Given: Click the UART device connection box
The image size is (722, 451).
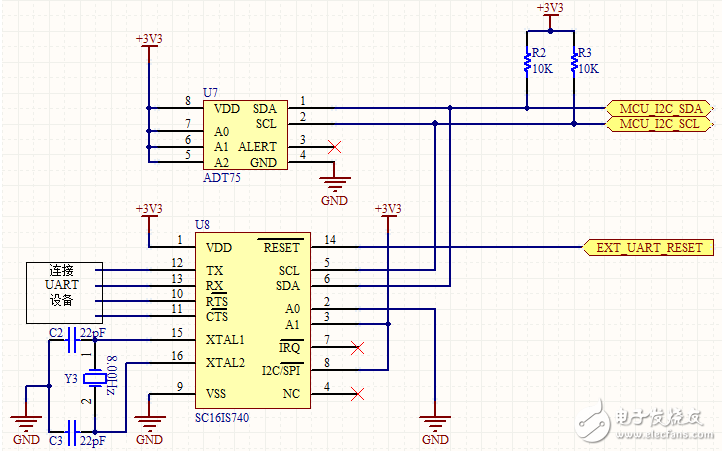Looking at the screenshot, I should [62, 292].
